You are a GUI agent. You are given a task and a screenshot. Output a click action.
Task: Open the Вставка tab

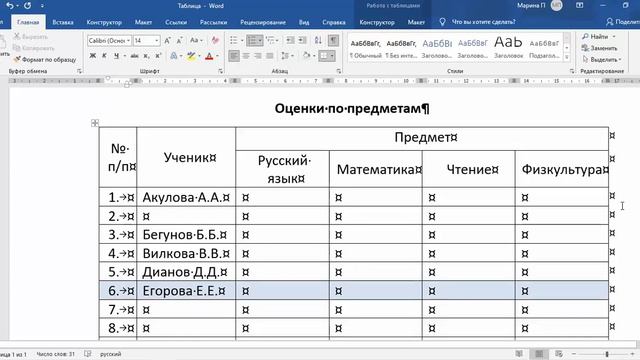[63, 22]
